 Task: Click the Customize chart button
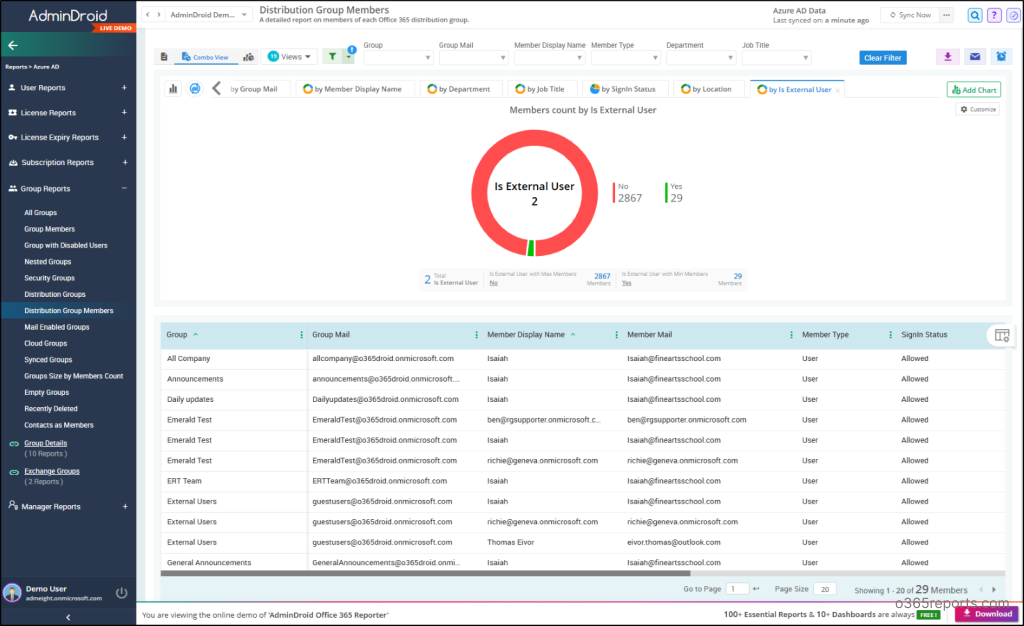[978, 109]
